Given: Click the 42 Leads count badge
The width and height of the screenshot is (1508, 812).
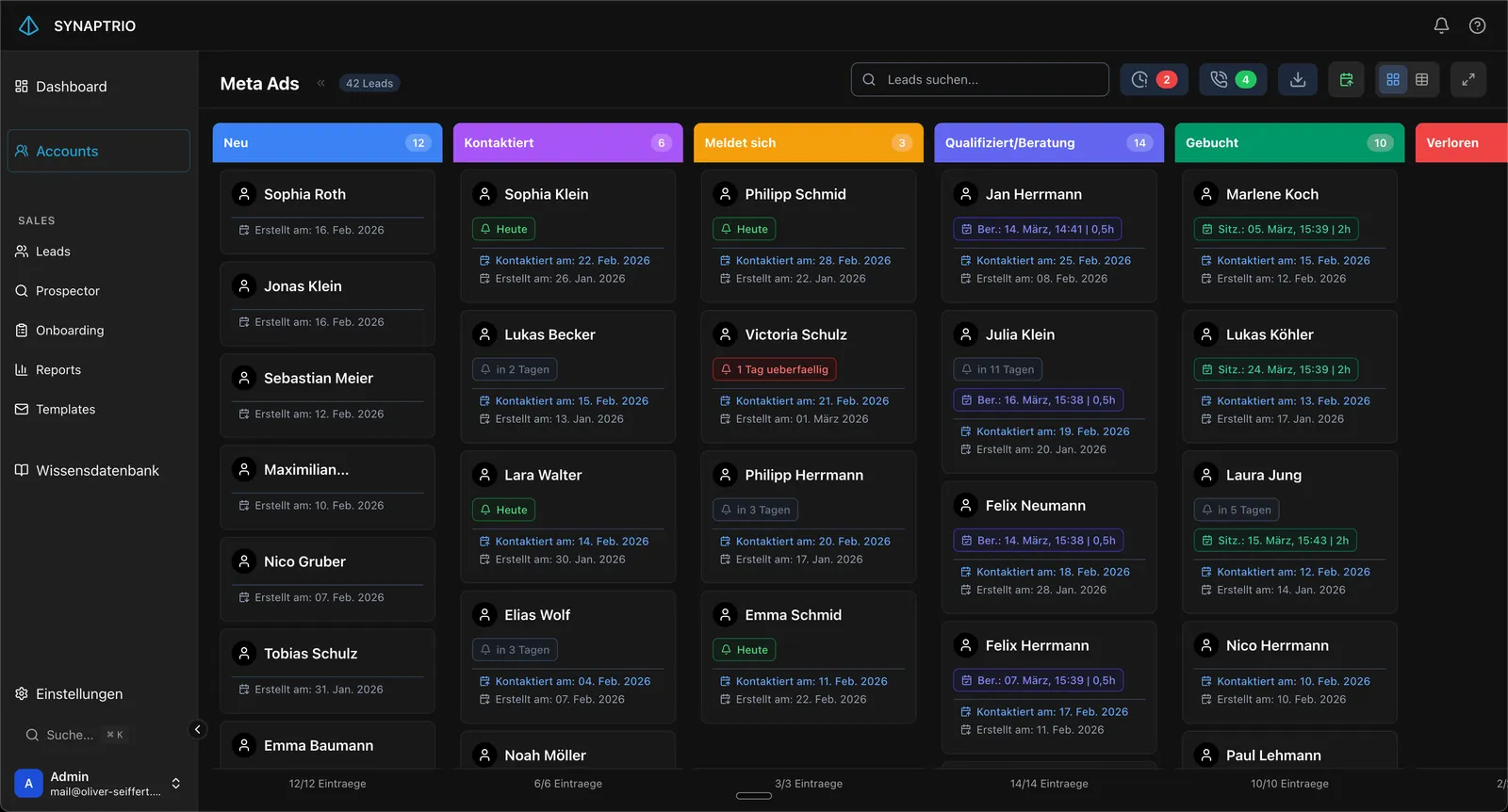Looking at the screenshot, I should click(x=369, y=83).
